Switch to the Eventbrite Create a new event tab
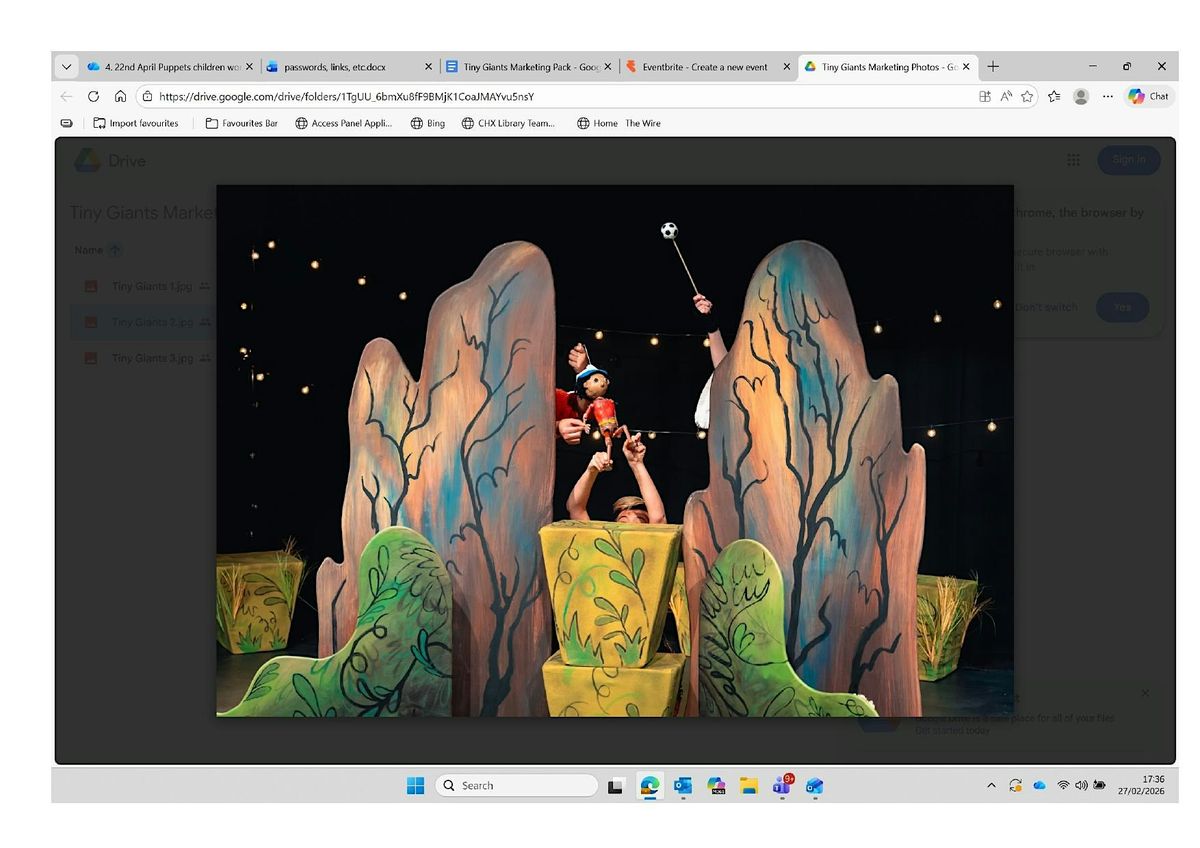The width and height of the screenshot is (1200, 848). pos(704,67)
